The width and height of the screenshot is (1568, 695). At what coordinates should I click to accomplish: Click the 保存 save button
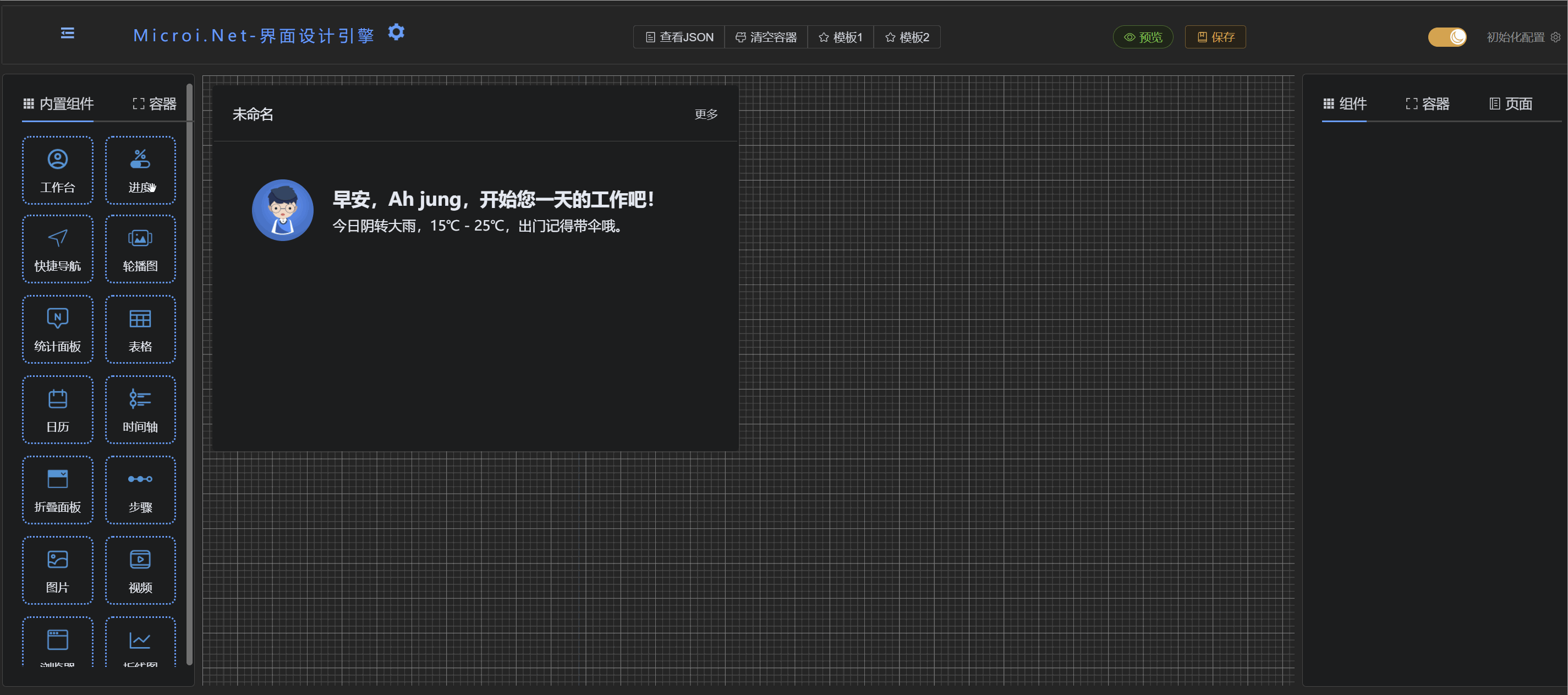coord(1214,36)
